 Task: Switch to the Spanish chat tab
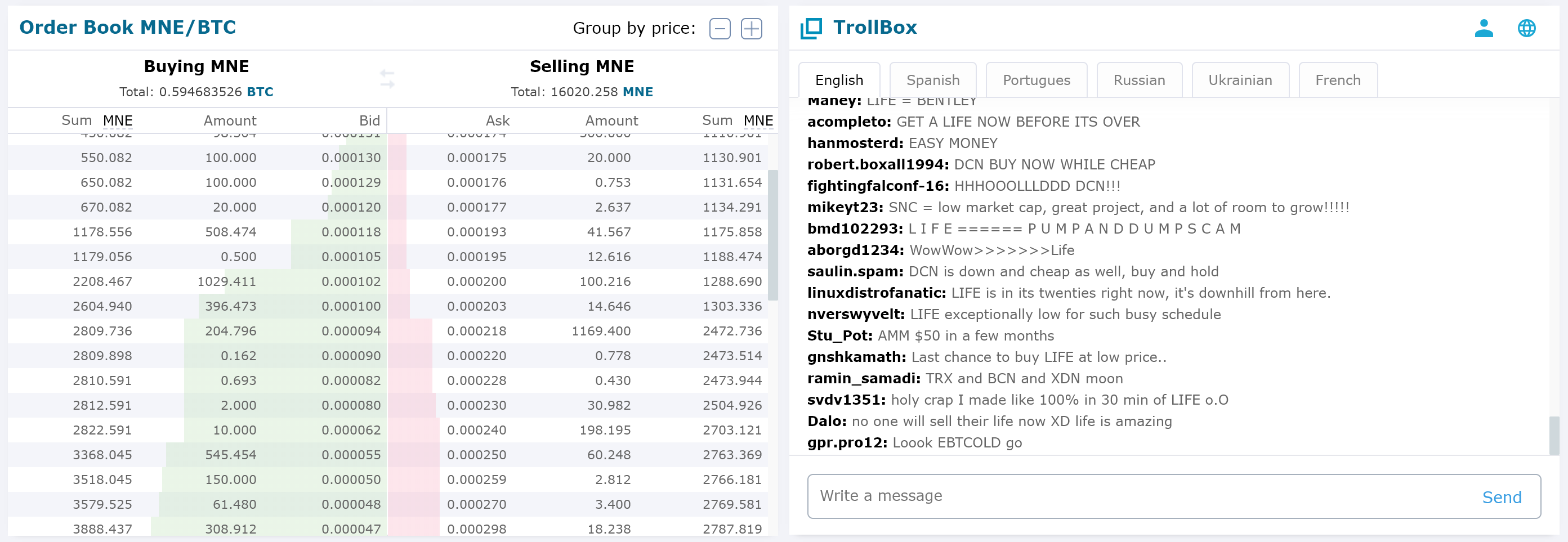point(932,80)
